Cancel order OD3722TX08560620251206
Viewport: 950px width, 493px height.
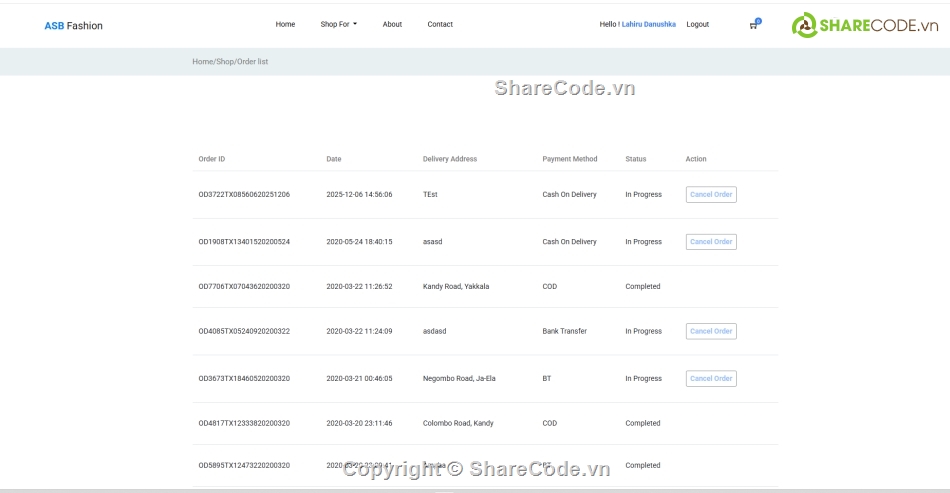pos(711,194)
